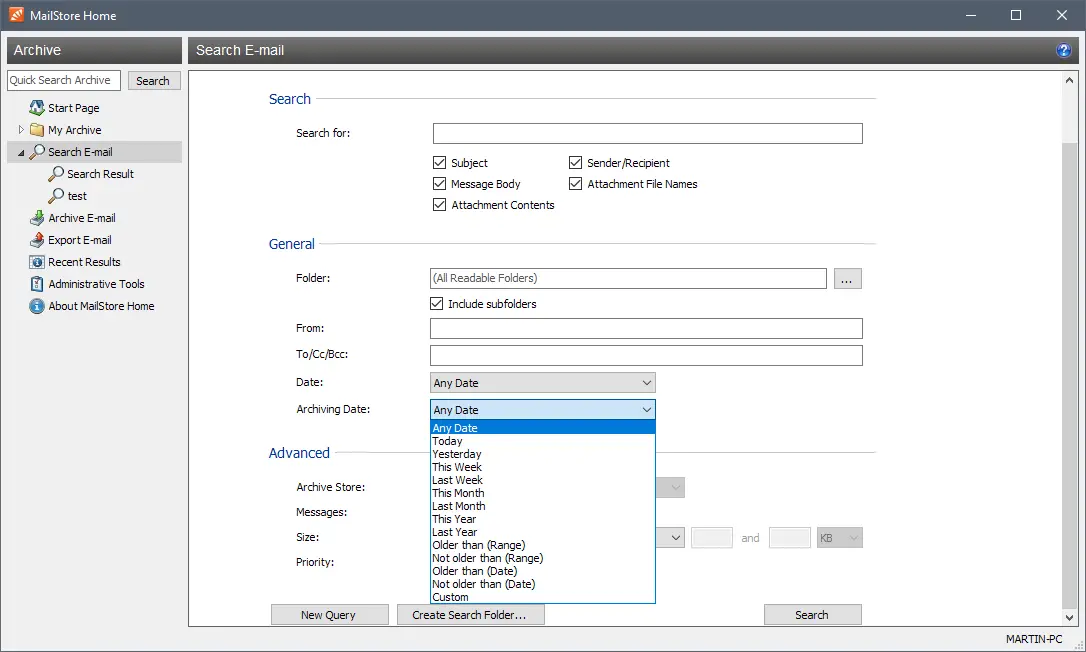
Task: Collapse the Search E-mail tree node
Action: (21, 153)
